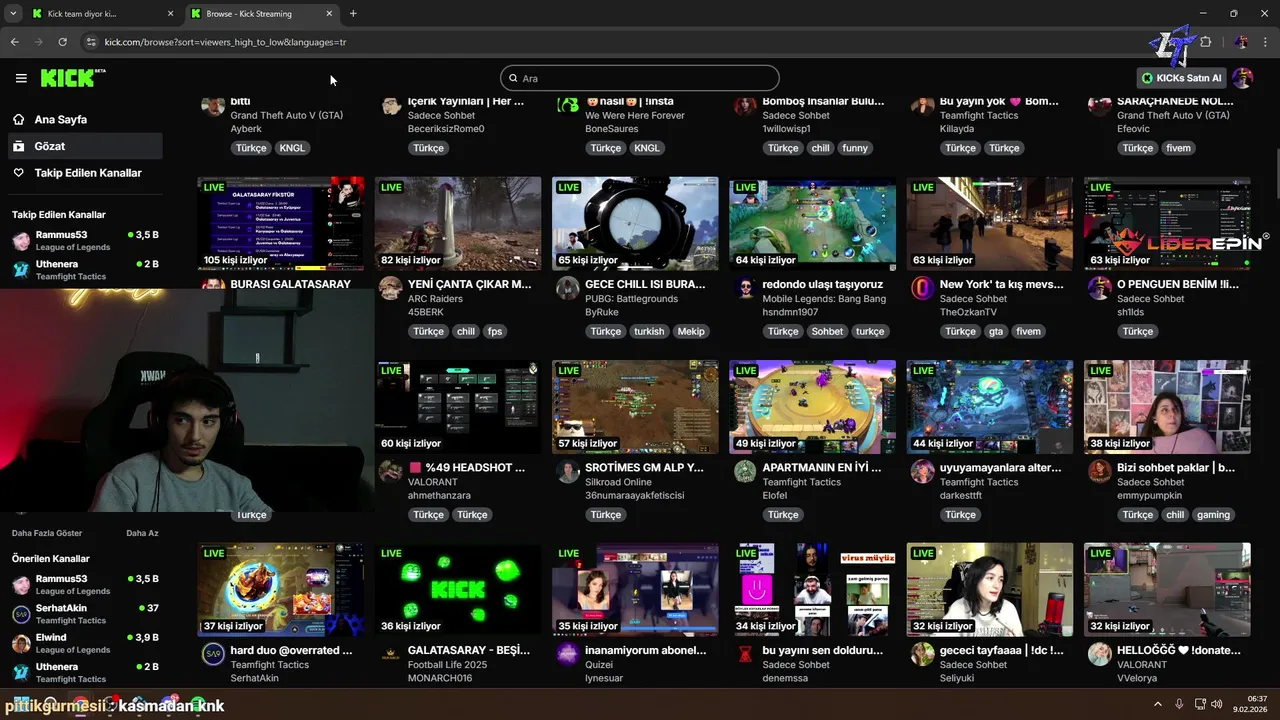Open Rammus53 in followed channels
The width and height of the screenshot is (1280, 720).
84,241
